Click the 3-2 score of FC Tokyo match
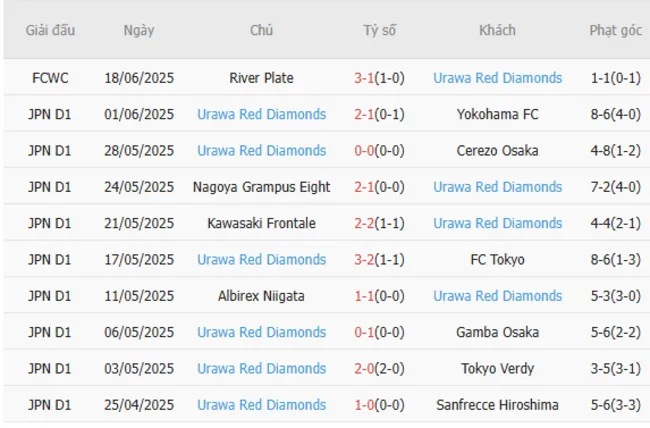The width and height of the screenshot is (650, 428). tap(365, 259)
